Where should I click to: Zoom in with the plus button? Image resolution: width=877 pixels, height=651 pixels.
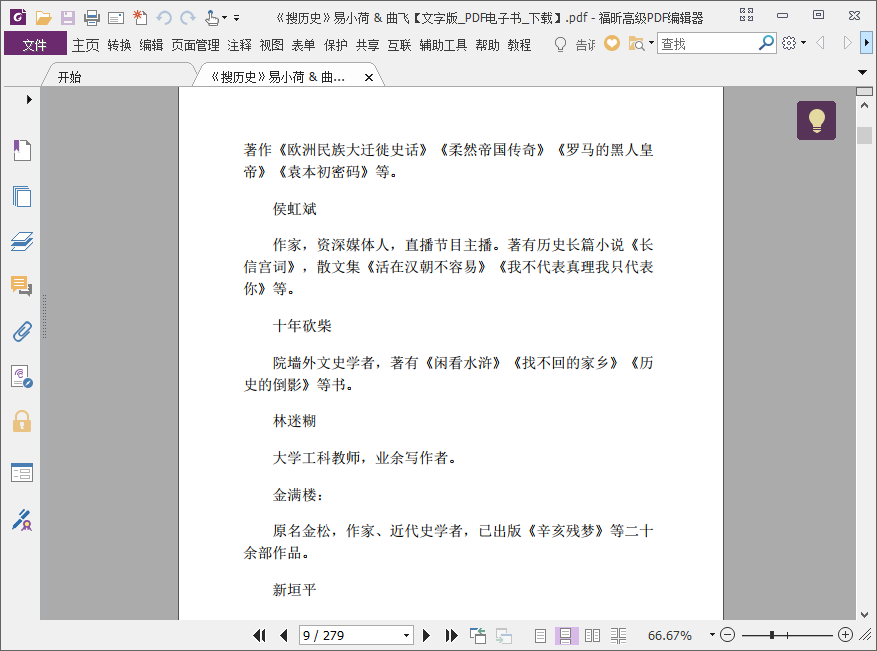[845, 635]
